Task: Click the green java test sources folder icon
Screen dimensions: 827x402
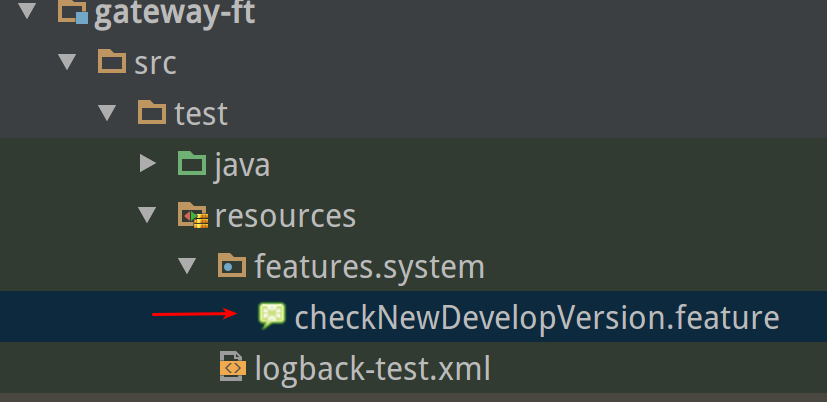Action: click(x=191, y=164)
